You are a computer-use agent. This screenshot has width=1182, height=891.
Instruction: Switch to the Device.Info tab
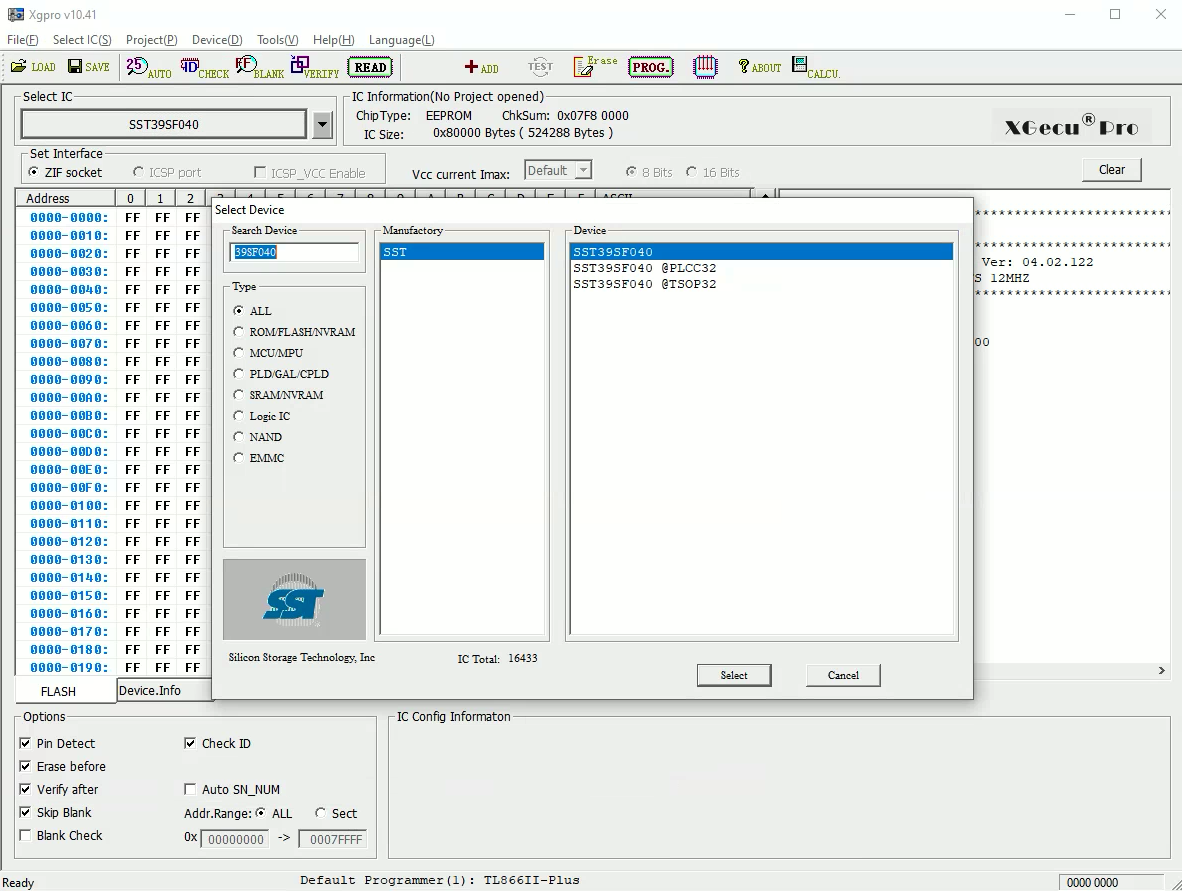(x=148, y=690)
